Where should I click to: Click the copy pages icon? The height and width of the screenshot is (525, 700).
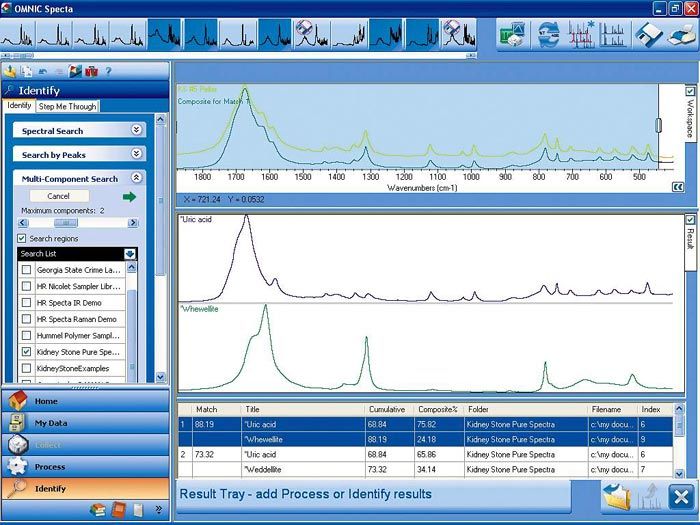(26, 71)
